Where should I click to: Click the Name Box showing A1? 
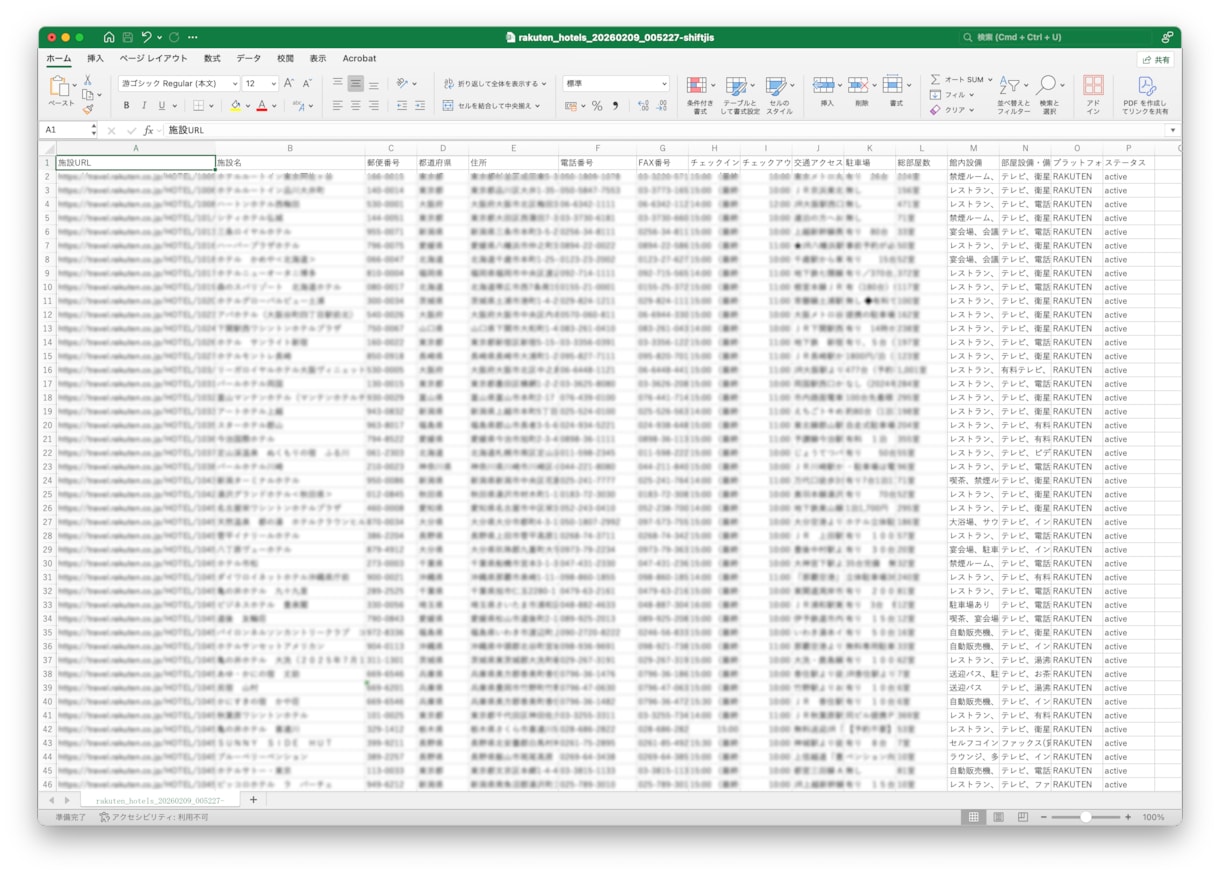point(64,130)
